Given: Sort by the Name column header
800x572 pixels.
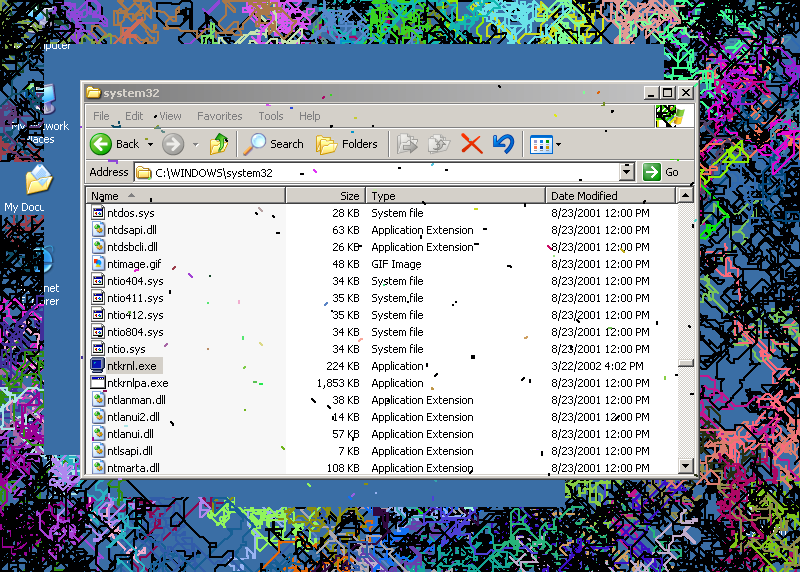Looking at the screenshot, I should point(186,195).
